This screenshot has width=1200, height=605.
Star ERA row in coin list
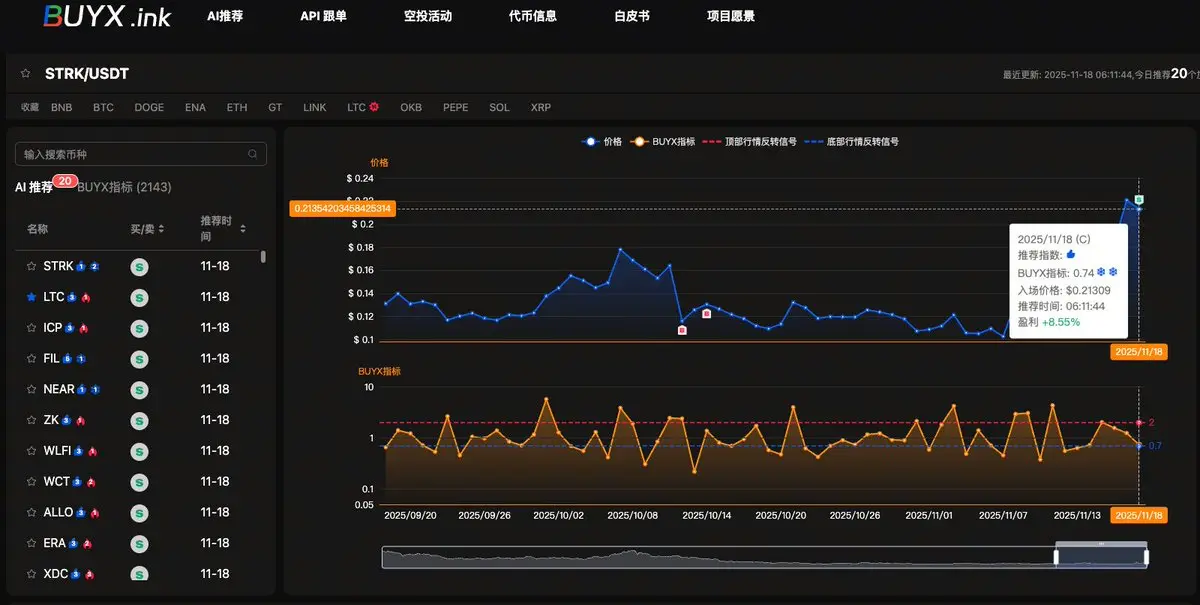[32, 543]
